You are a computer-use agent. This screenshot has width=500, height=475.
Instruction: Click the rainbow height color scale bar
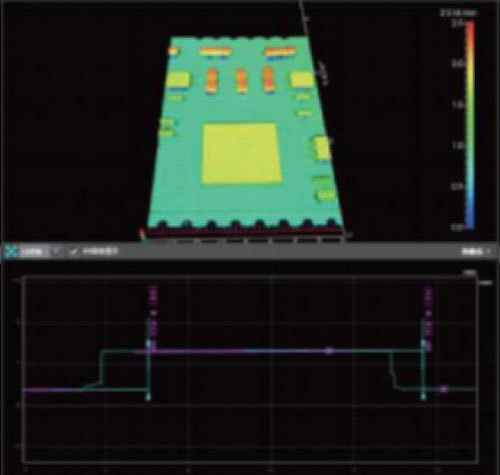pos(470,126)
